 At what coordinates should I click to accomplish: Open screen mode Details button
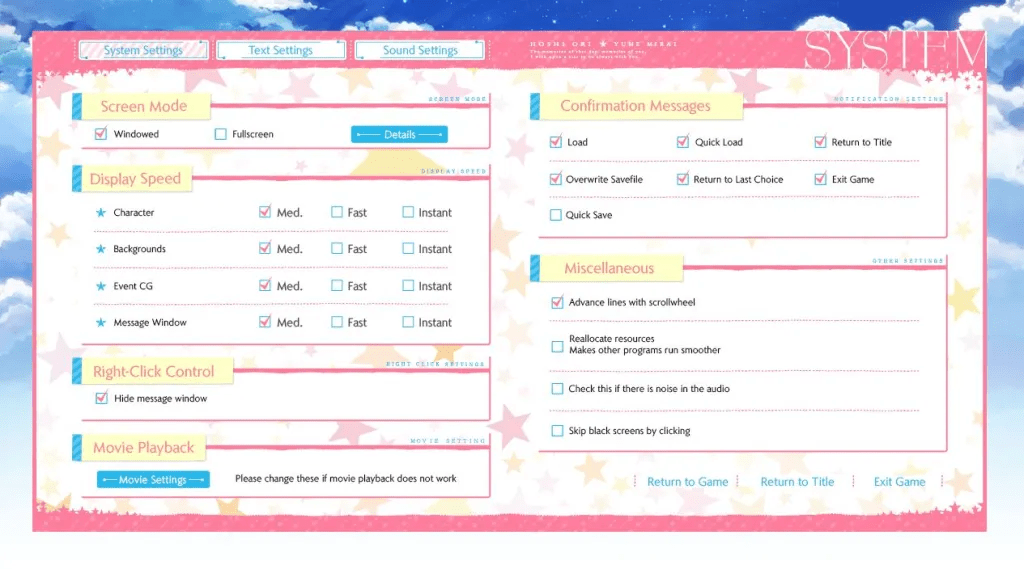[399, 135]
